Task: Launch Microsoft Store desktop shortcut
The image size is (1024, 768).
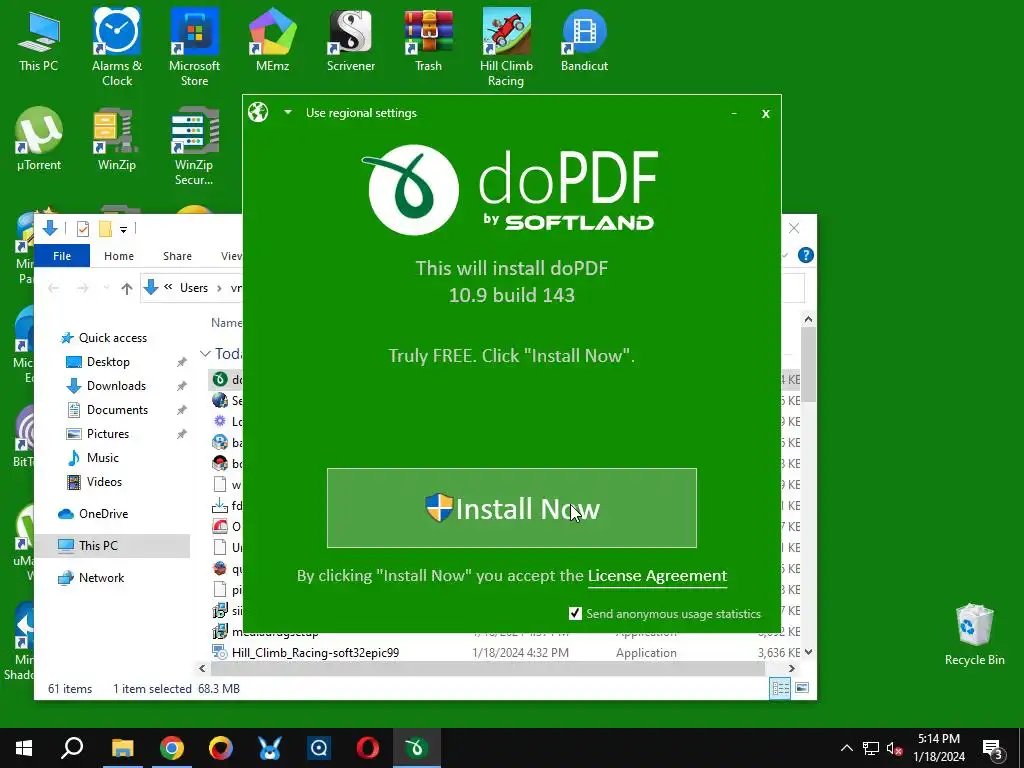Action: click(195, 47)
